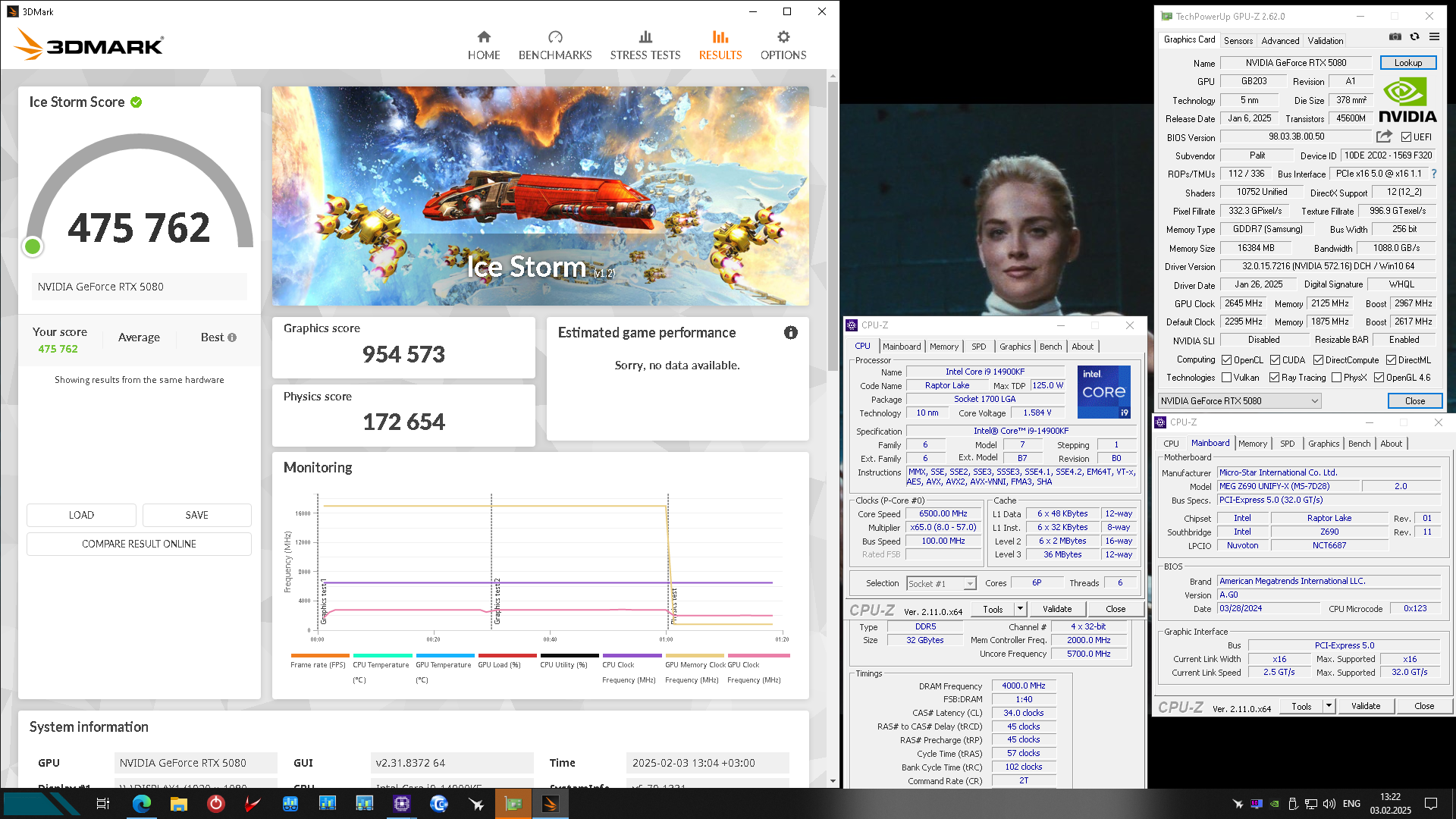Click the LOAD button in 3DMark
Screen dimensions: 1456x819
[81, 515]
